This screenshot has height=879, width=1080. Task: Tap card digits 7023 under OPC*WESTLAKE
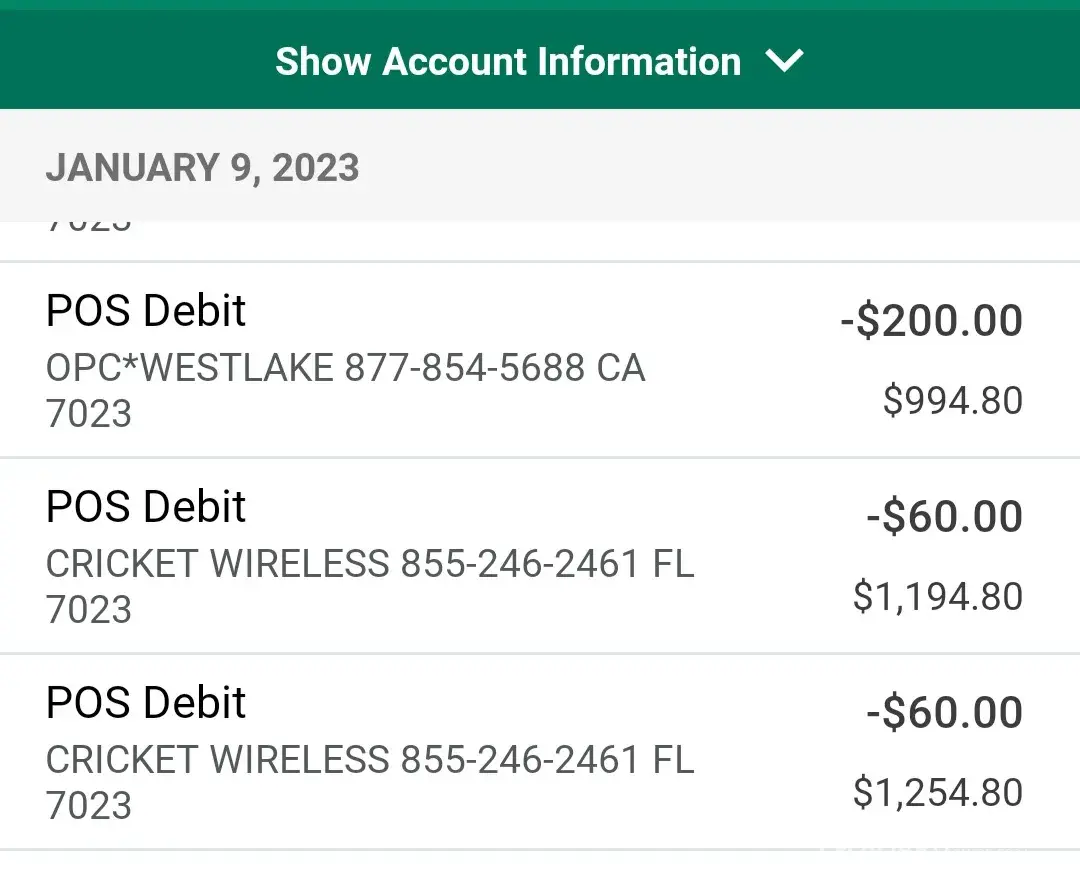click(89, 413)
